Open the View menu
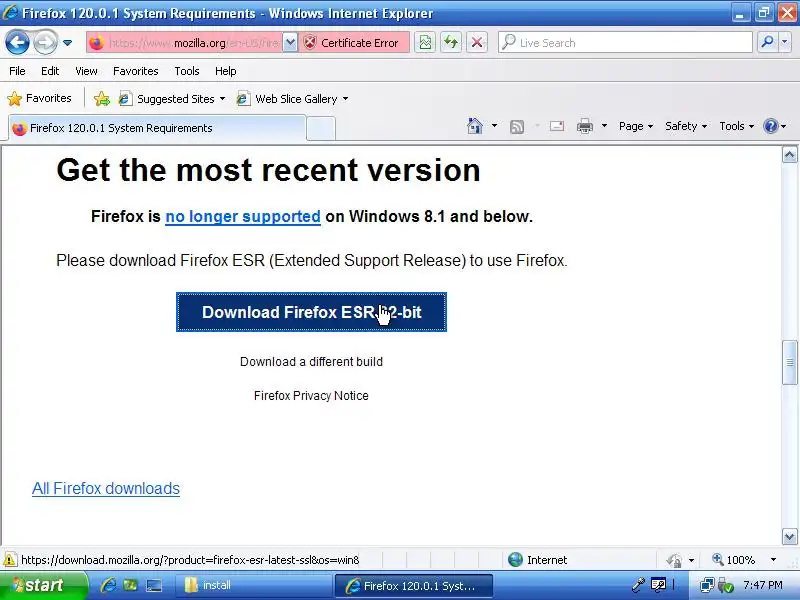This screenshot has width=800, height=600. [x=86, y=71]
